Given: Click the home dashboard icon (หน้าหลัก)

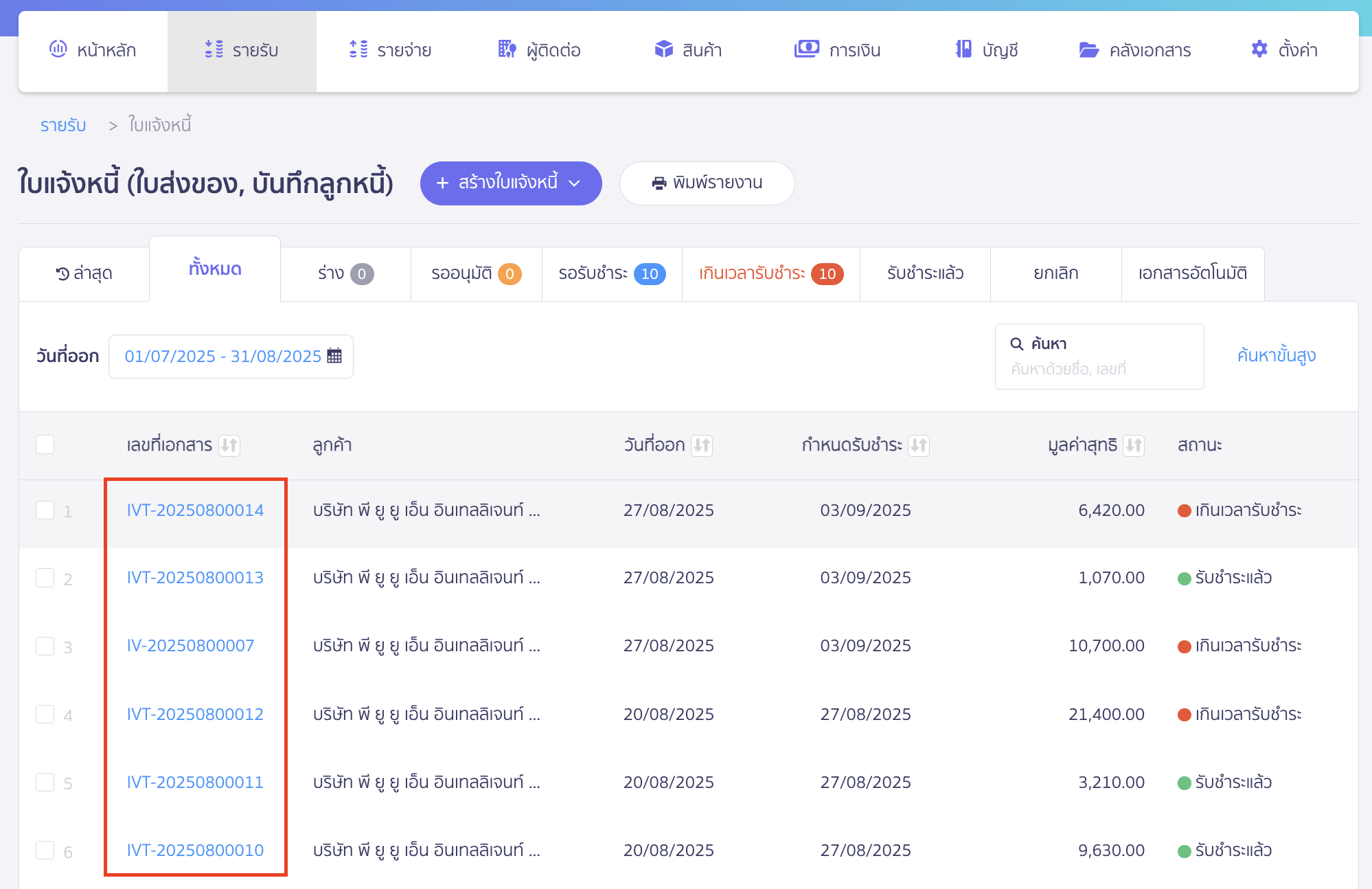Looking at the screenshot, I should click(x=58, y=49).
